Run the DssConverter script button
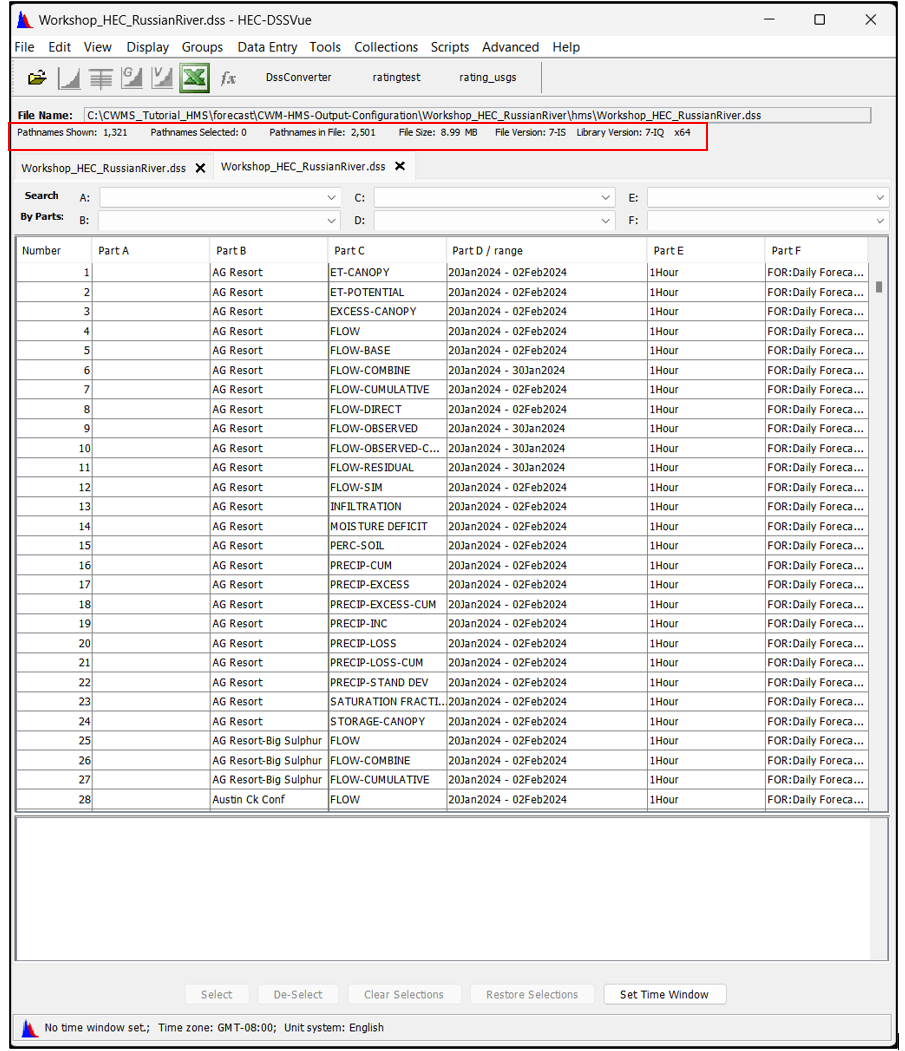905x1051 pixels. tap(298, 78)
